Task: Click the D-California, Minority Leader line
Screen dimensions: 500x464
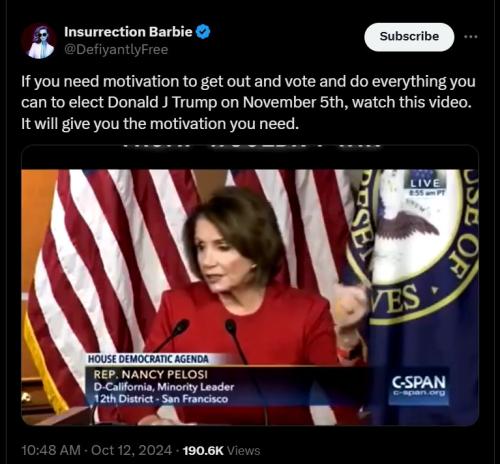Action: (164, 387)
